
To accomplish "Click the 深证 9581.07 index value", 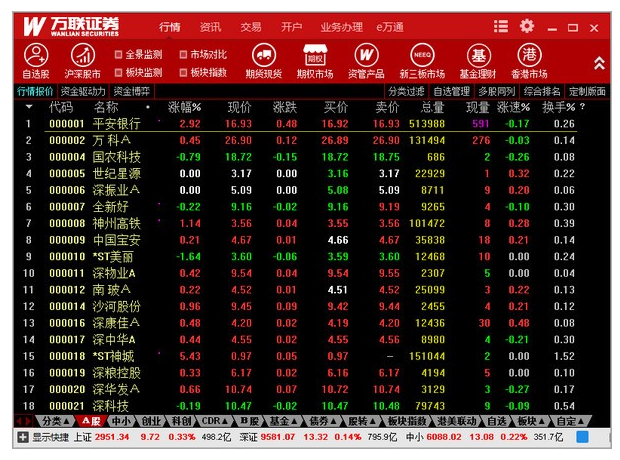I will (277, 437).
